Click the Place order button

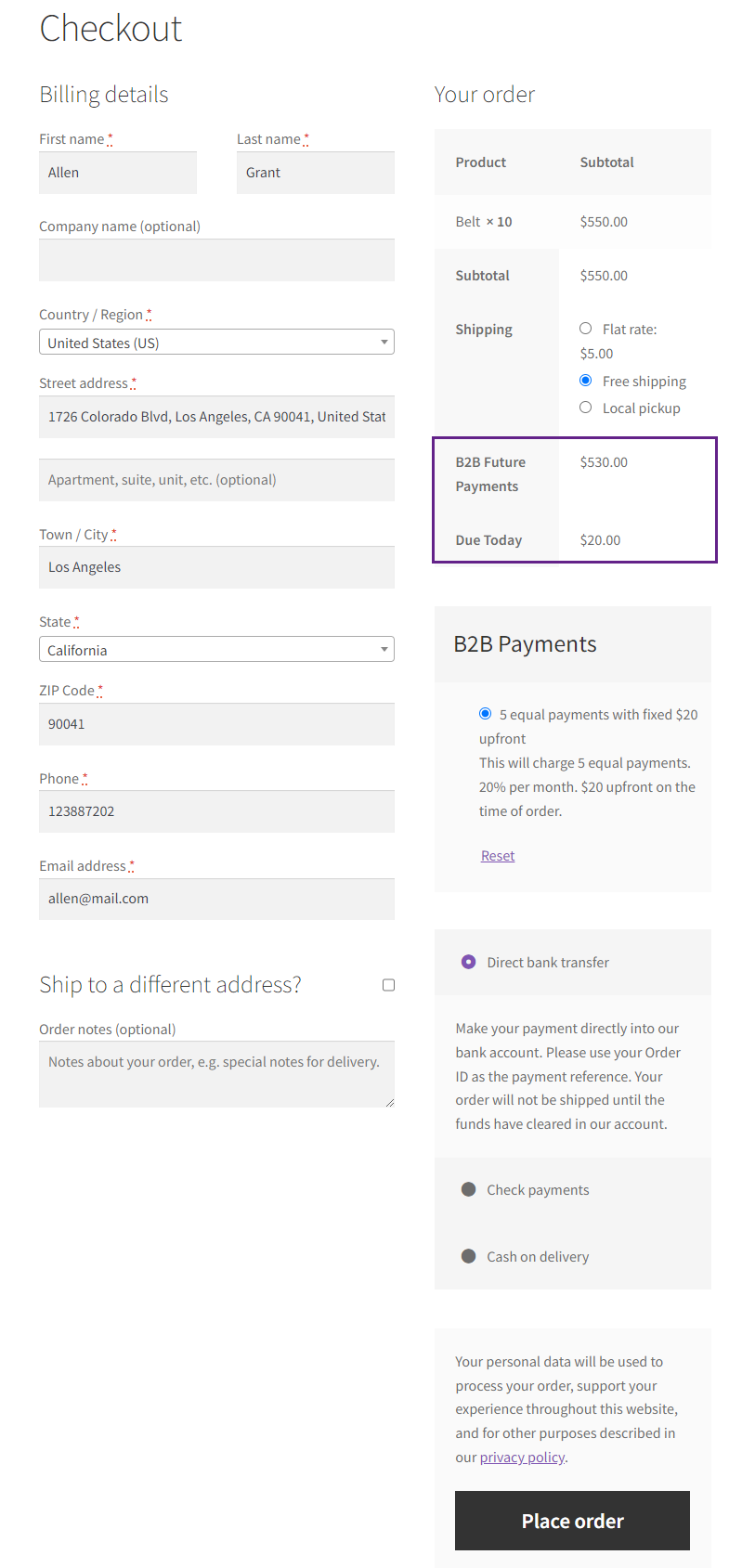coord(572,1521)
